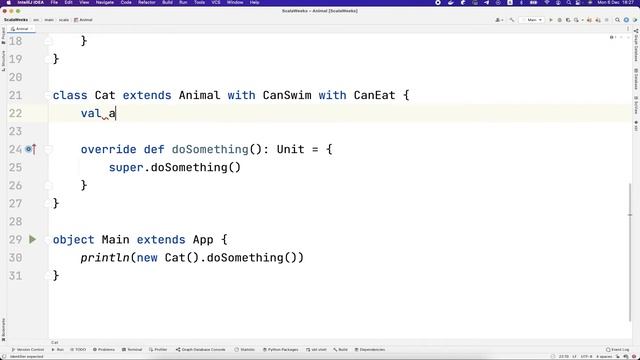This screenshot has width=640, height=360.
Task: Open the Main run configuration dropdown
Action: click(x=532, y=20)
